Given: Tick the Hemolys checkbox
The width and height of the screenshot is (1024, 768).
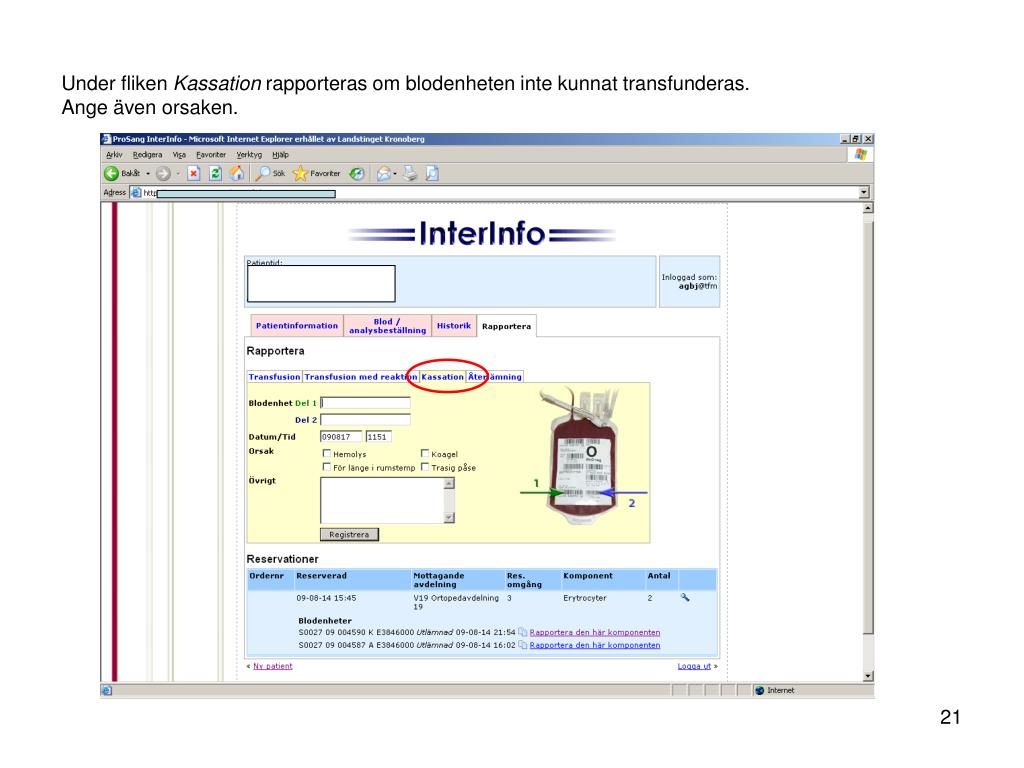Looking at the screenshot, I should [327, 453].
